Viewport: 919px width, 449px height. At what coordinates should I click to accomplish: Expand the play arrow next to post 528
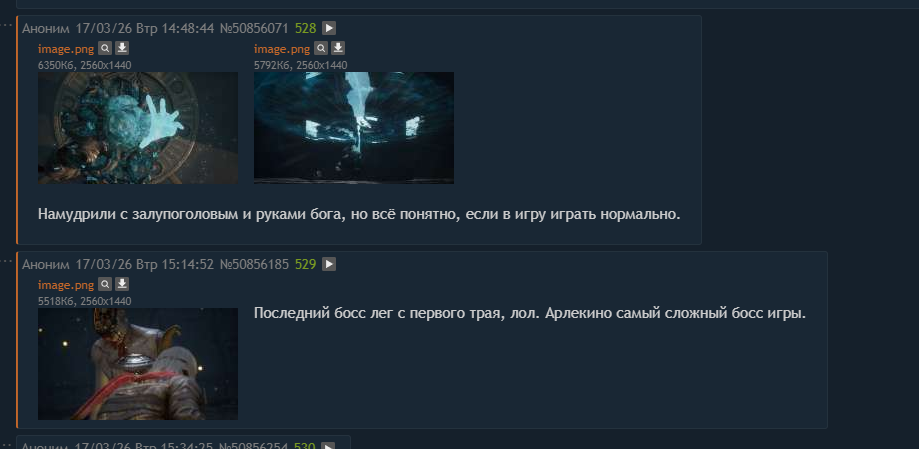(x=329, y=28)
